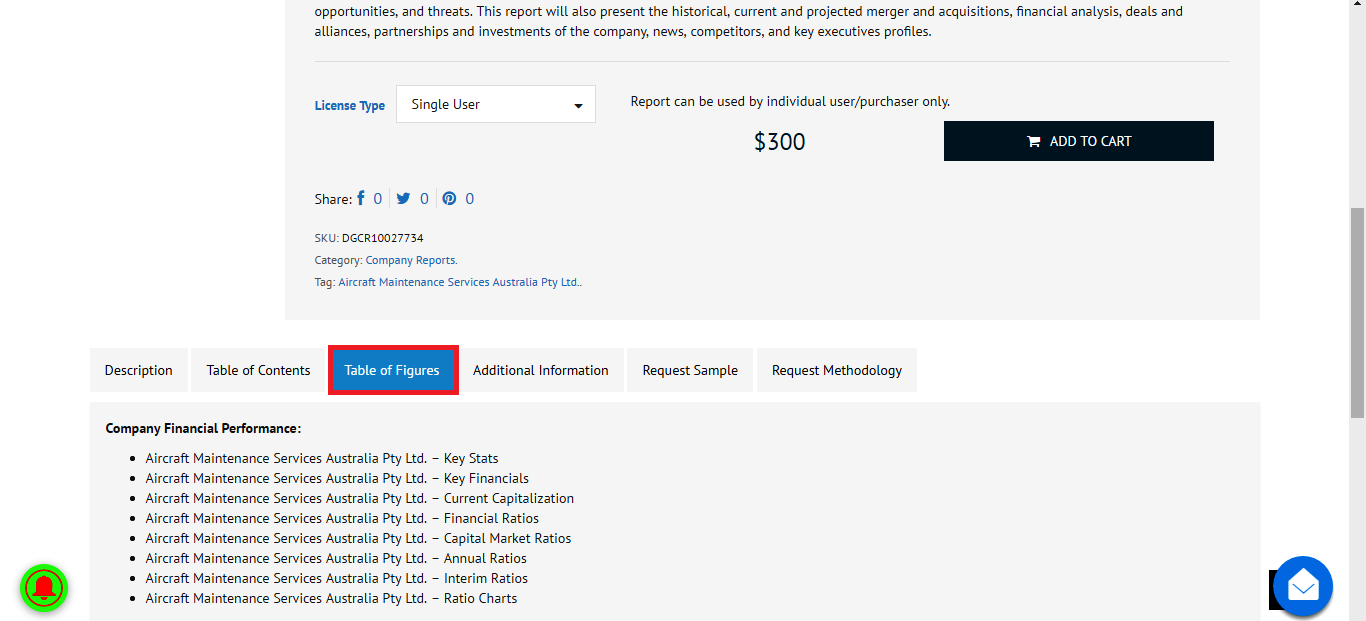Screen dimensions: 1366x621
Task: Click shopping cart icon in Add to Cart
Action: click(x=1034, y=141)
